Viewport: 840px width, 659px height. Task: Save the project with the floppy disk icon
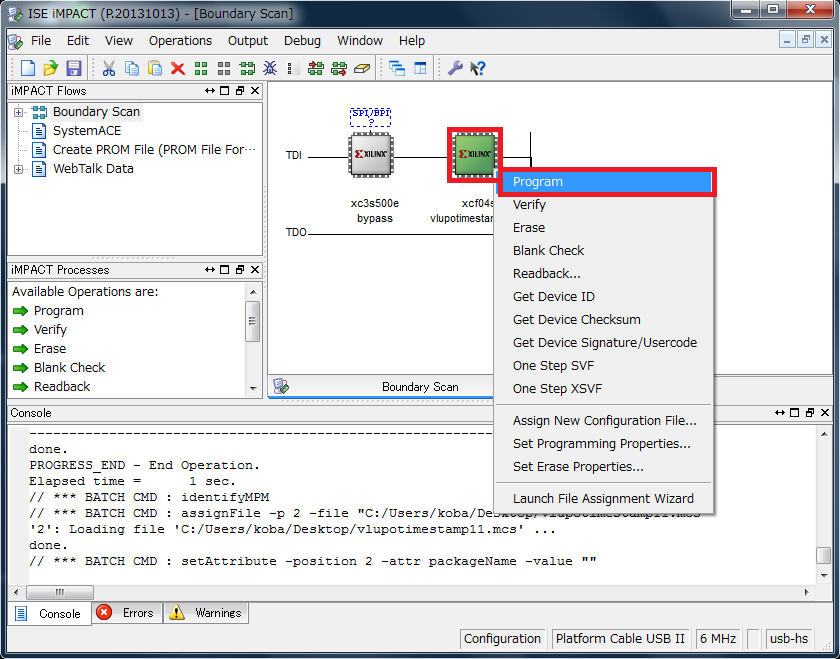point(73,68)
